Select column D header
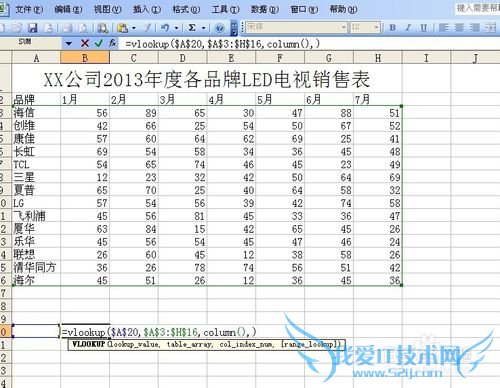 coord(183,58)
